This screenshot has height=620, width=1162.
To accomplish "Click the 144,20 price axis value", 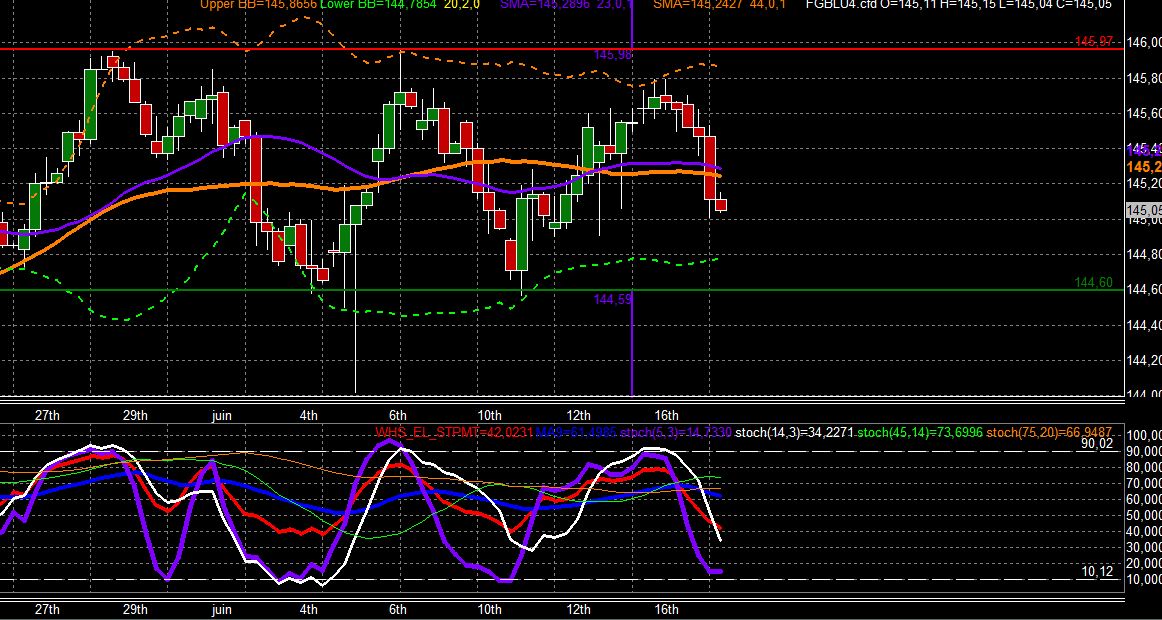I will (x=1143, y=360).
